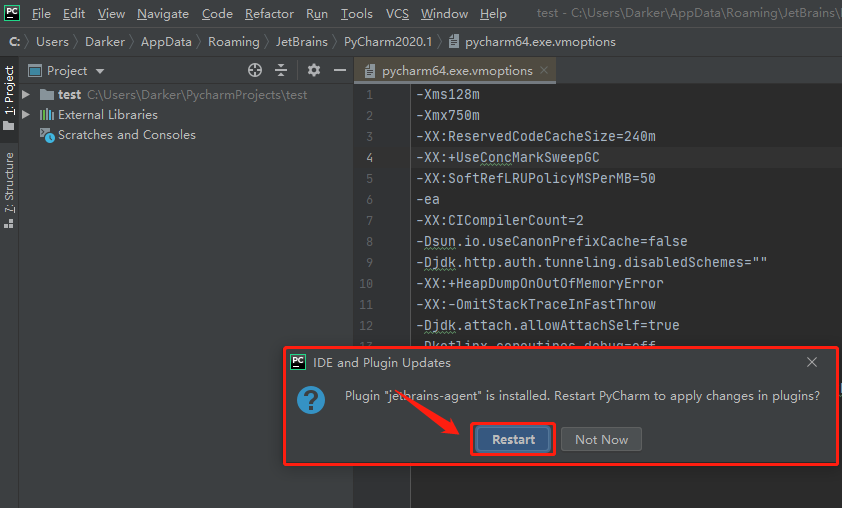The width and height of the screenshot is (842, 508).
Task: Select the pycharm64.exe.vmoptions editor tab
Action: (x=454, y=70)
